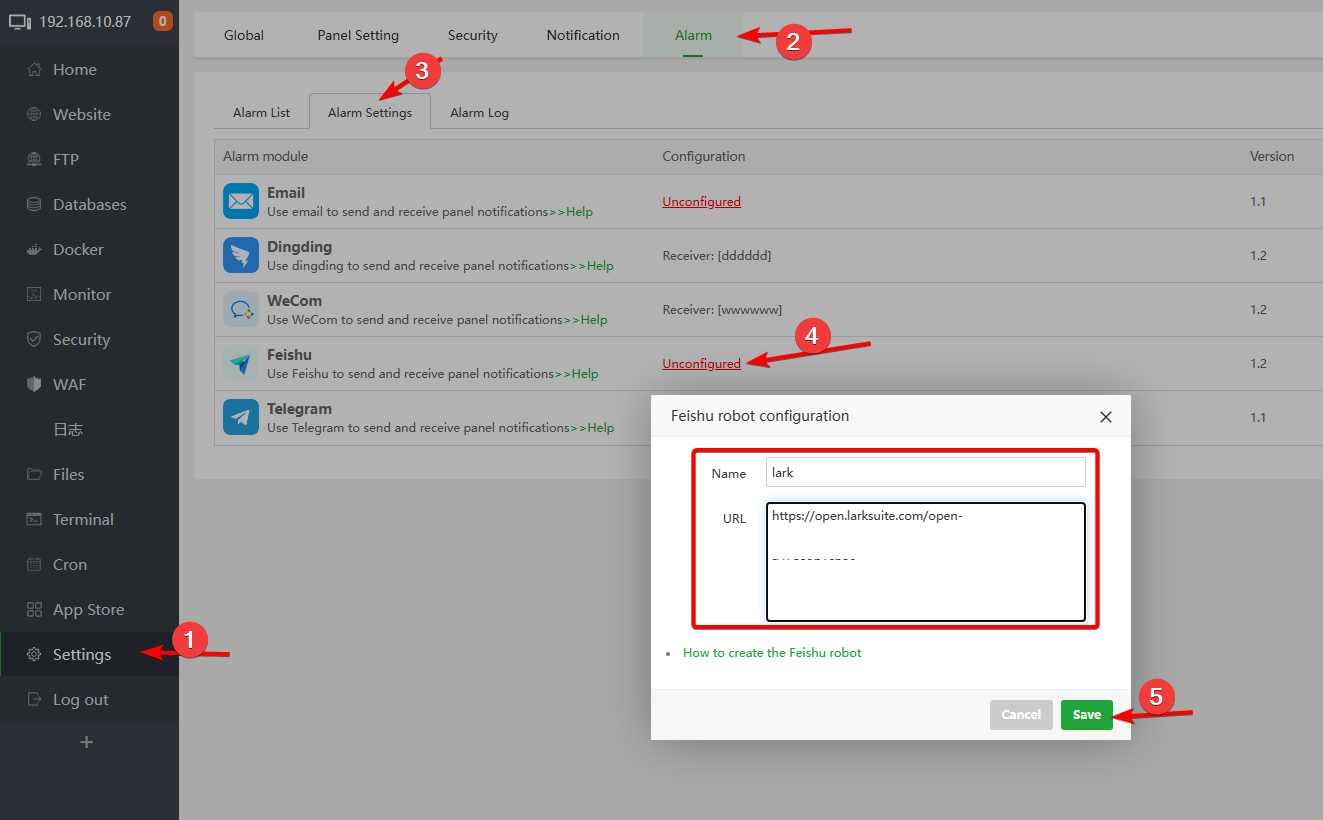This screenshot has height=820, width=1323.
Task: Click the Name input field containing lark
Action: 926,472
